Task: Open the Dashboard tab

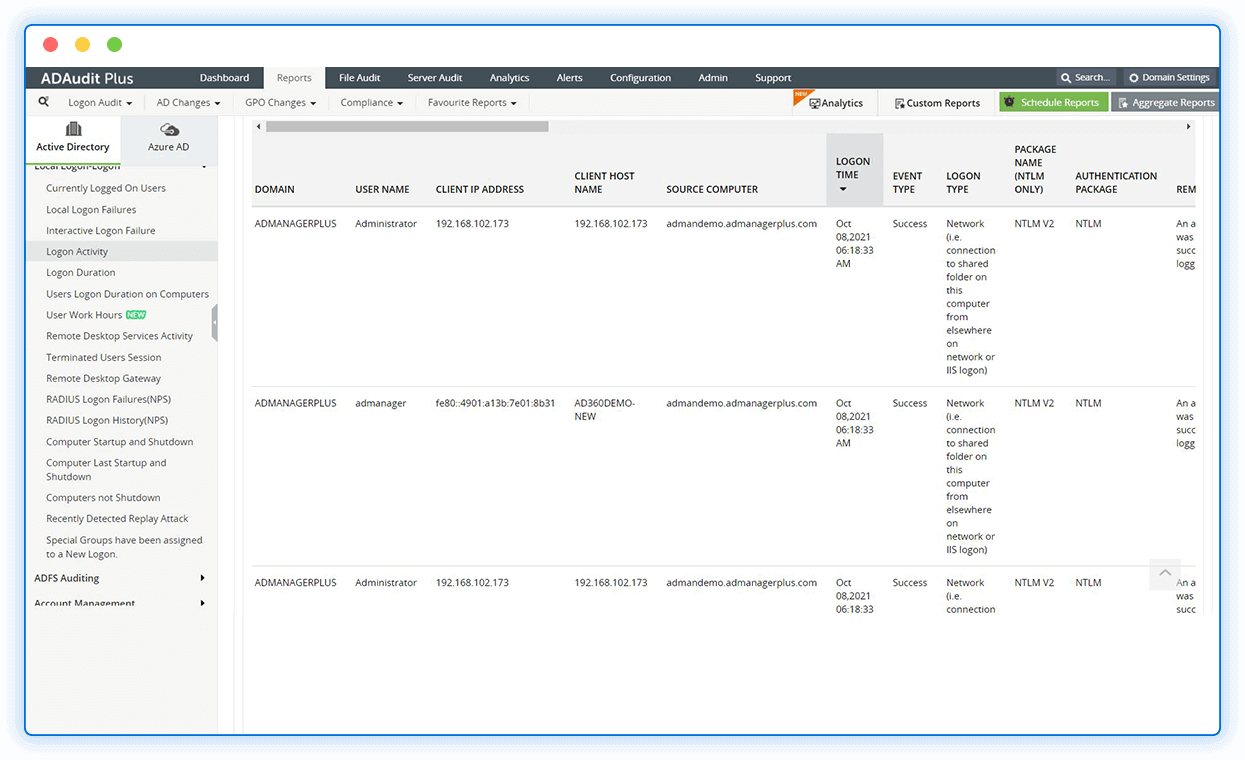Action: (224, 78)
